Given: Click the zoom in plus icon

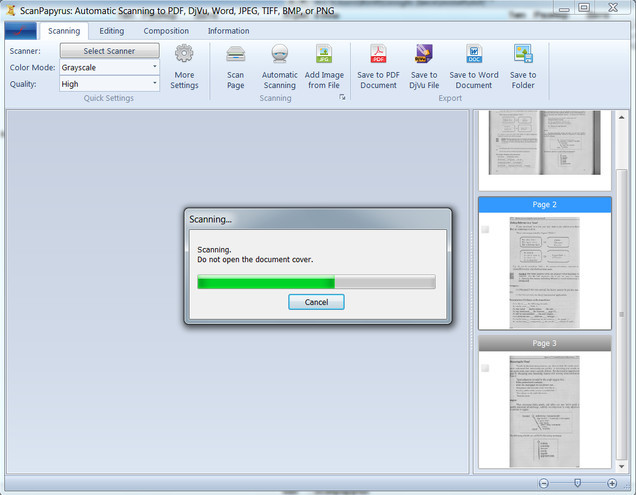Looking at the screenshot, I should click(x=612, y=483).
